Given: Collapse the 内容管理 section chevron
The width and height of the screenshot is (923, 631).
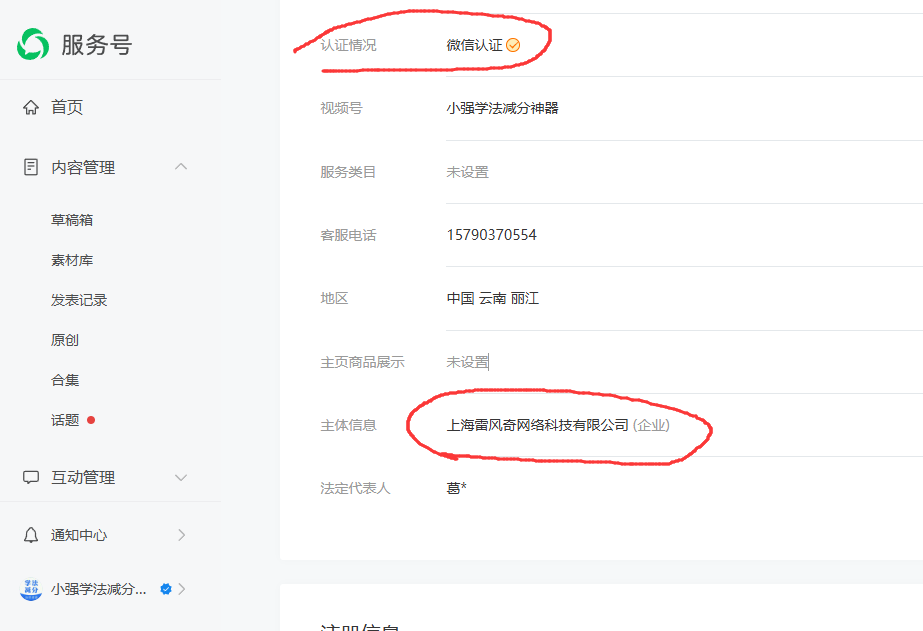Looking at the screenshot, I should point(181,167).
